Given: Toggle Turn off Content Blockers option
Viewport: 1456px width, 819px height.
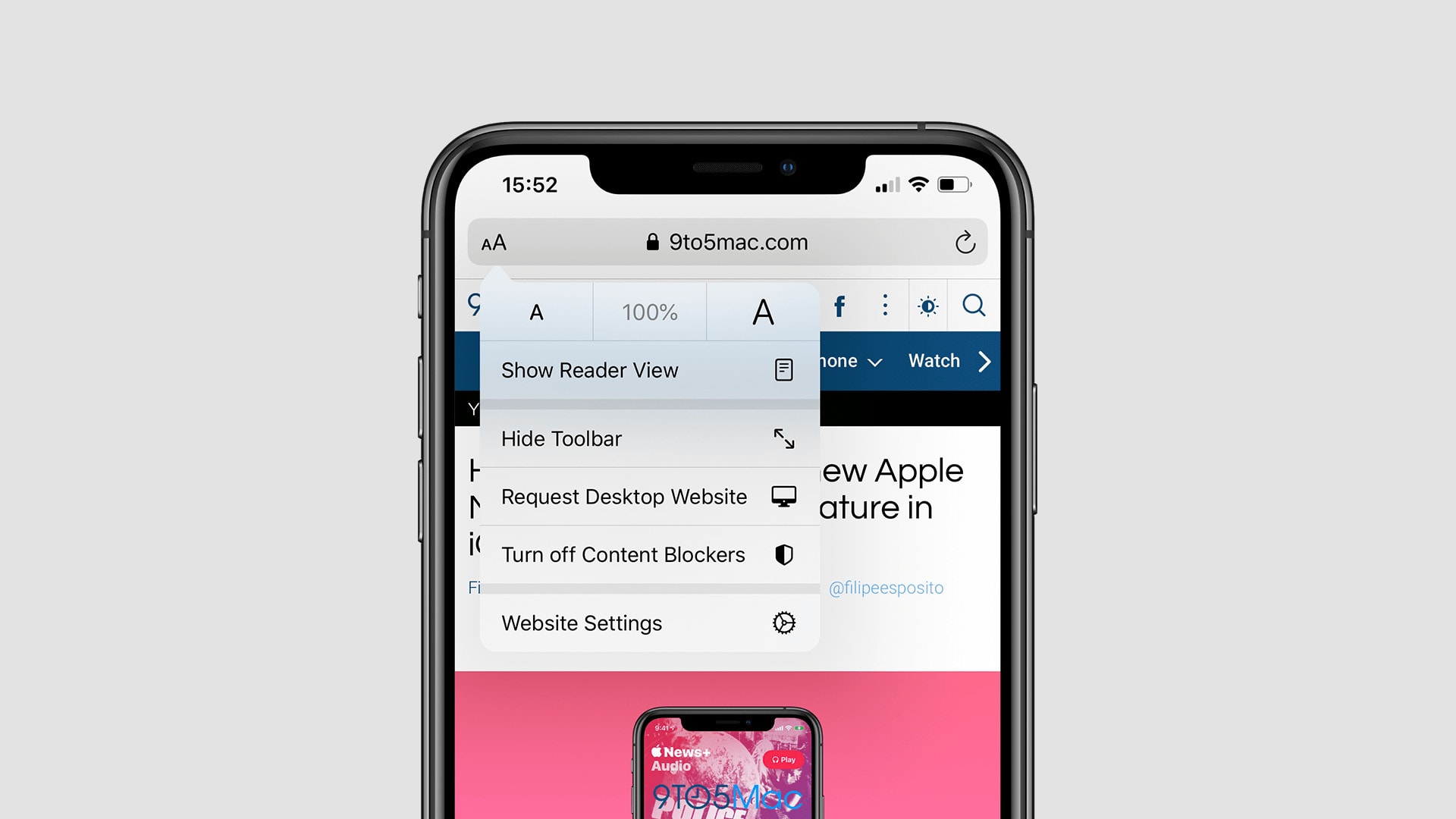Looking at the screenshot, I should 648,555.
